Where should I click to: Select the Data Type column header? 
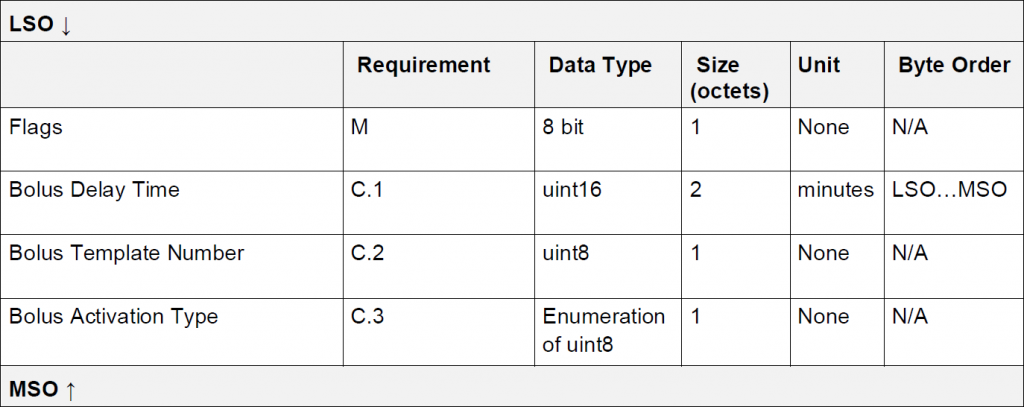(x=600, y=65)
